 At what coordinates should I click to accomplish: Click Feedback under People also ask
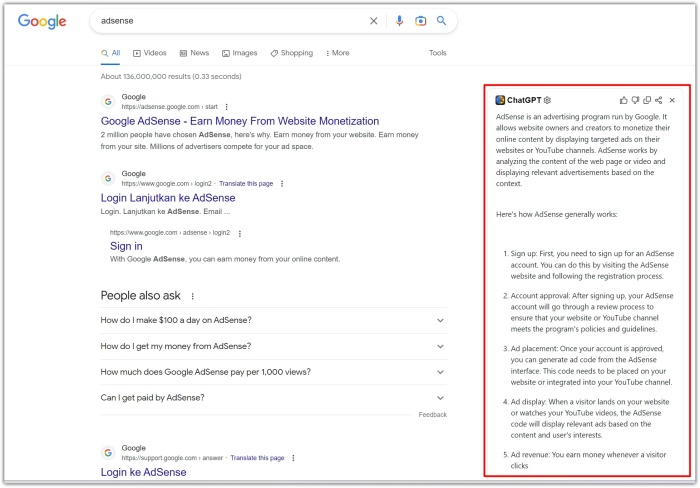(433, 415)
